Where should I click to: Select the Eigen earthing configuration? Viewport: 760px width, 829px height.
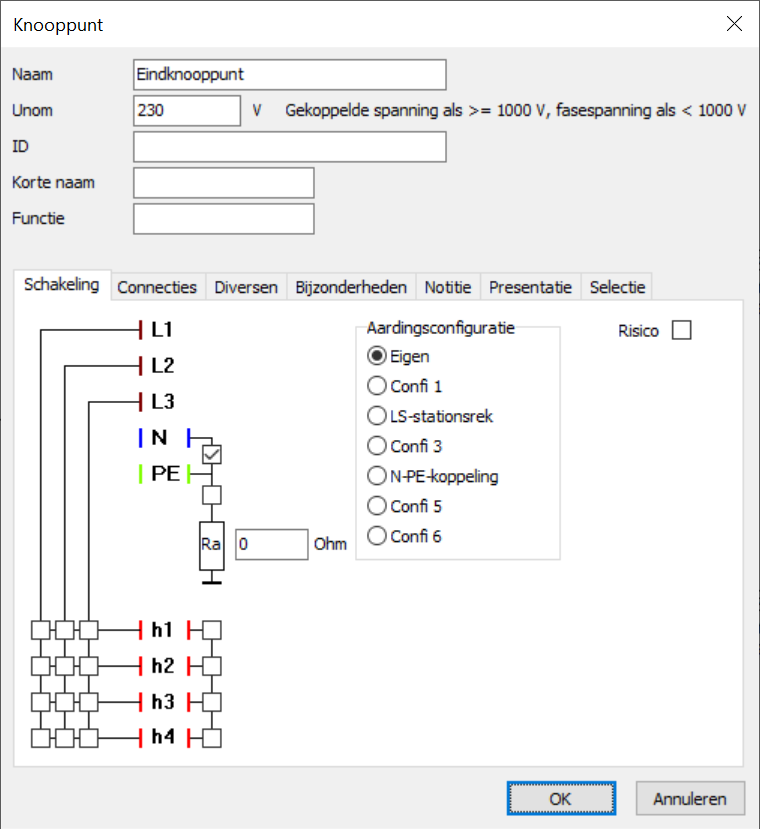tap(377, 356)
